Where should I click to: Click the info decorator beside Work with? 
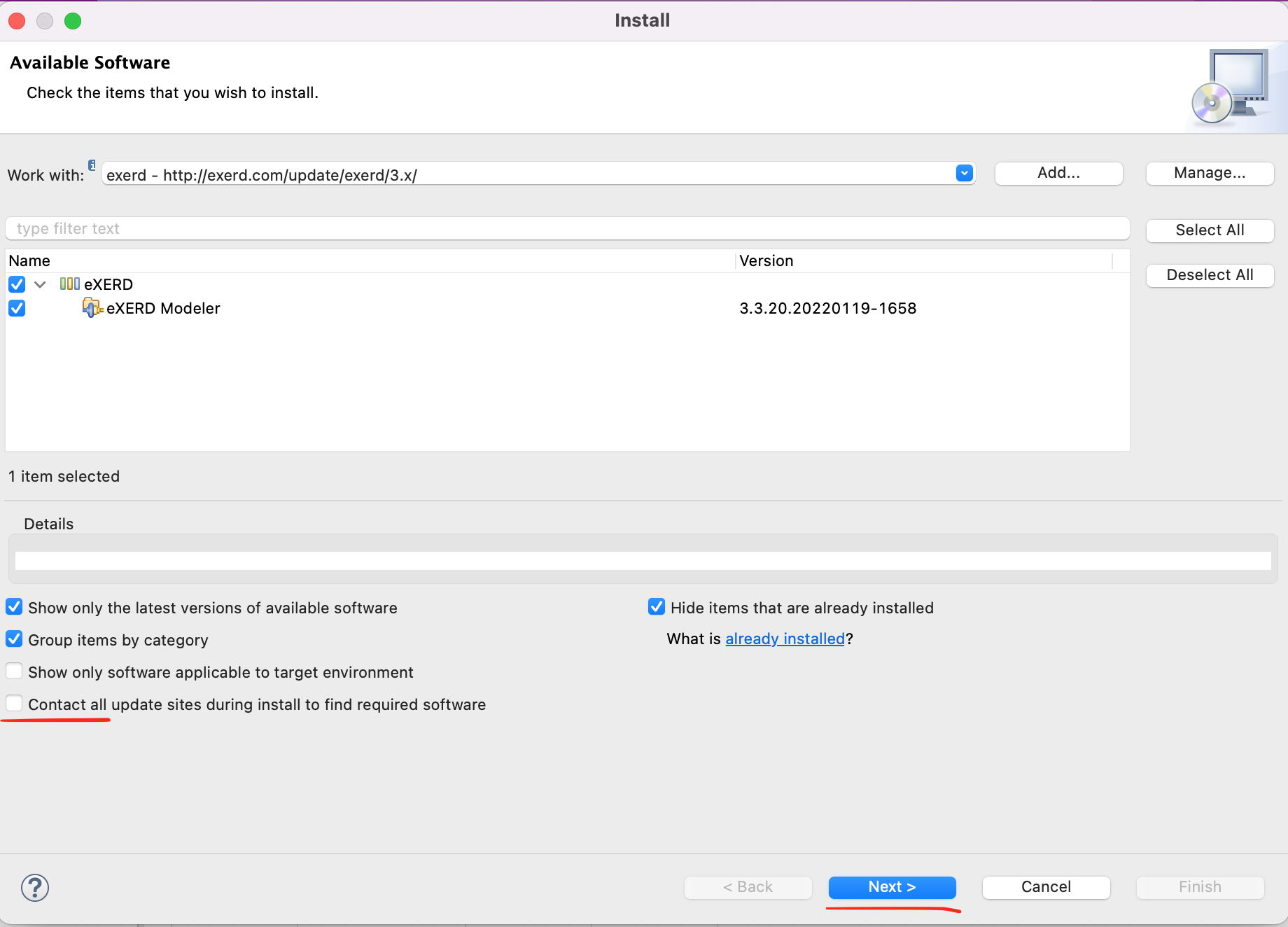(92, 165)
